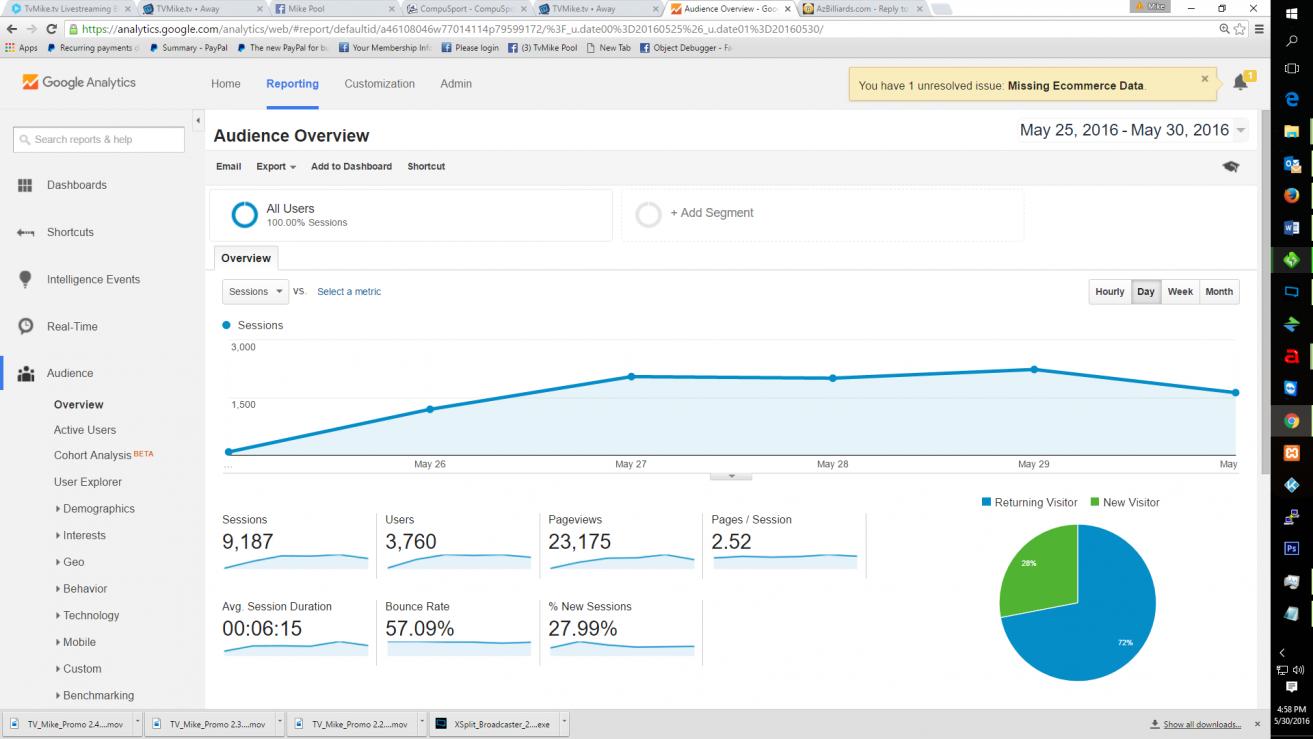Switch chart granularity to Week
1313x739 pixels.
[1180, 292]
